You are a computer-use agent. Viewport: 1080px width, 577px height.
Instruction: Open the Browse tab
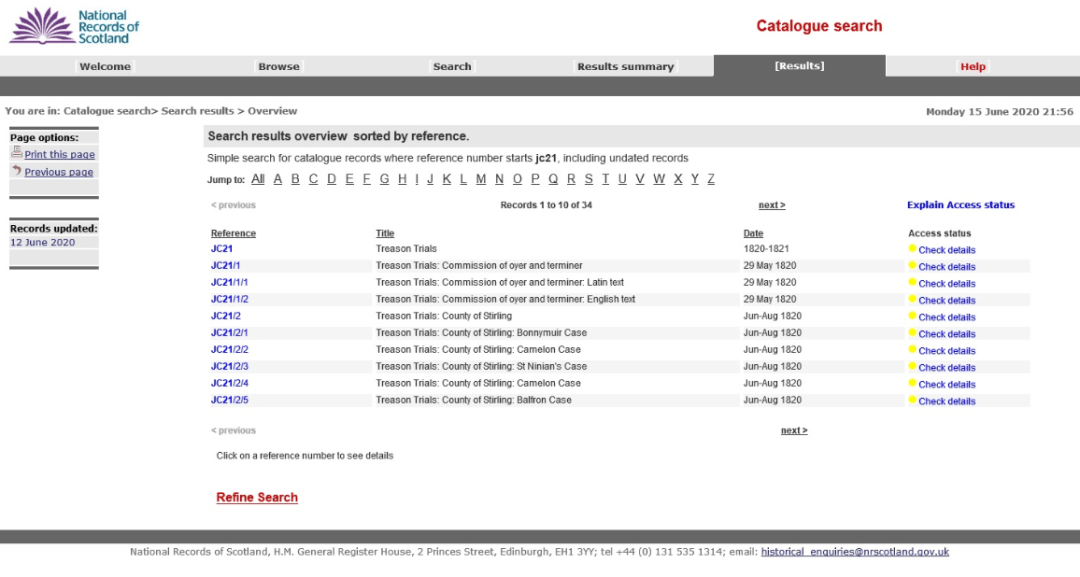point(279,67)
